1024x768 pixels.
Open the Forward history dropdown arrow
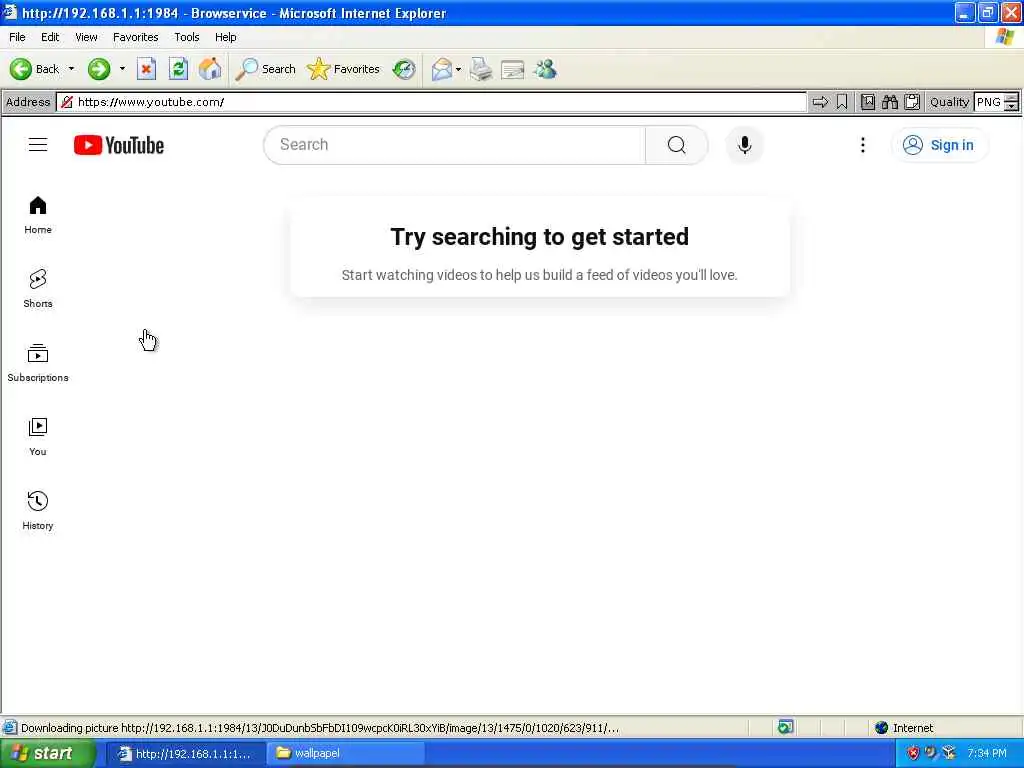(x=122, y=69)
